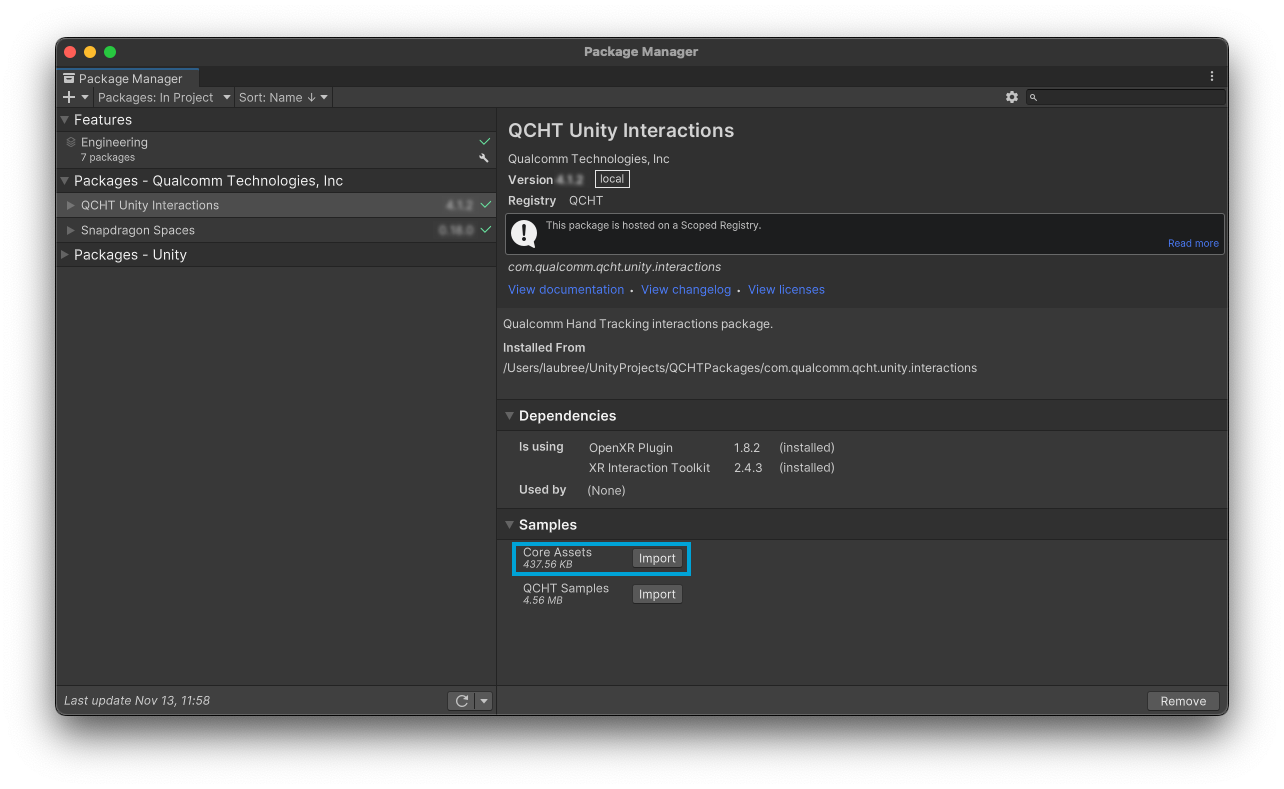Viewport: 1284px width, 789px height.
Task: Click the search magnifier icon
Action: tap(1034, 97)
